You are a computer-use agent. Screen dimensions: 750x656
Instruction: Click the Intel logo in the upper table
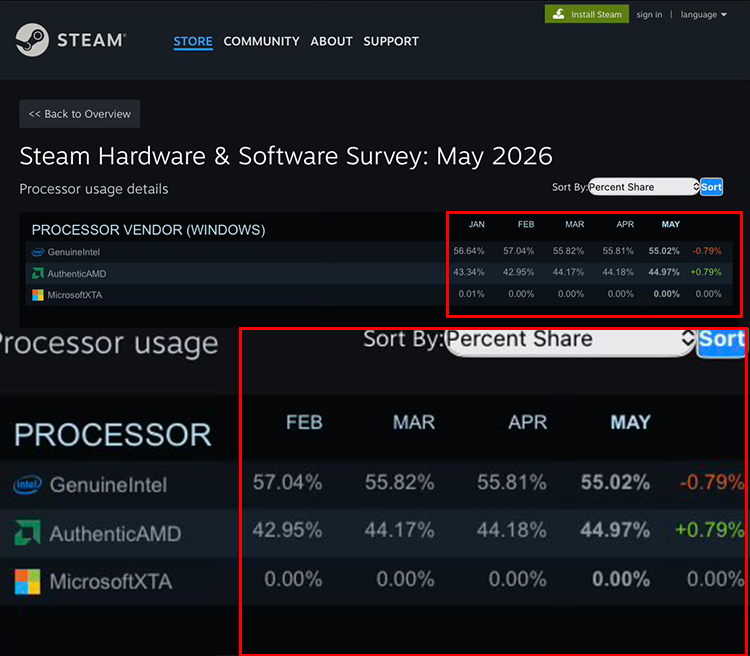click(38, 252)
